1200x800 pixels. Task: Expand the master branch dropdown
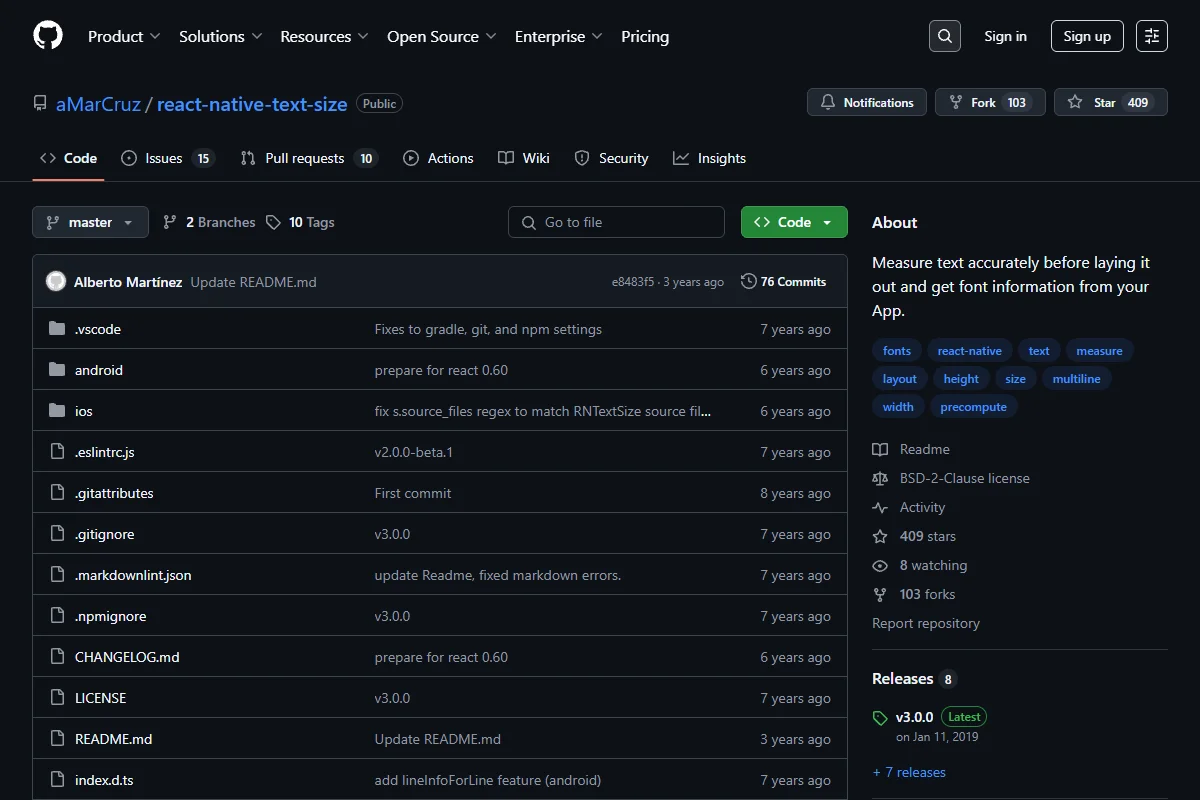pyautogui.click(x=90, y=222)
